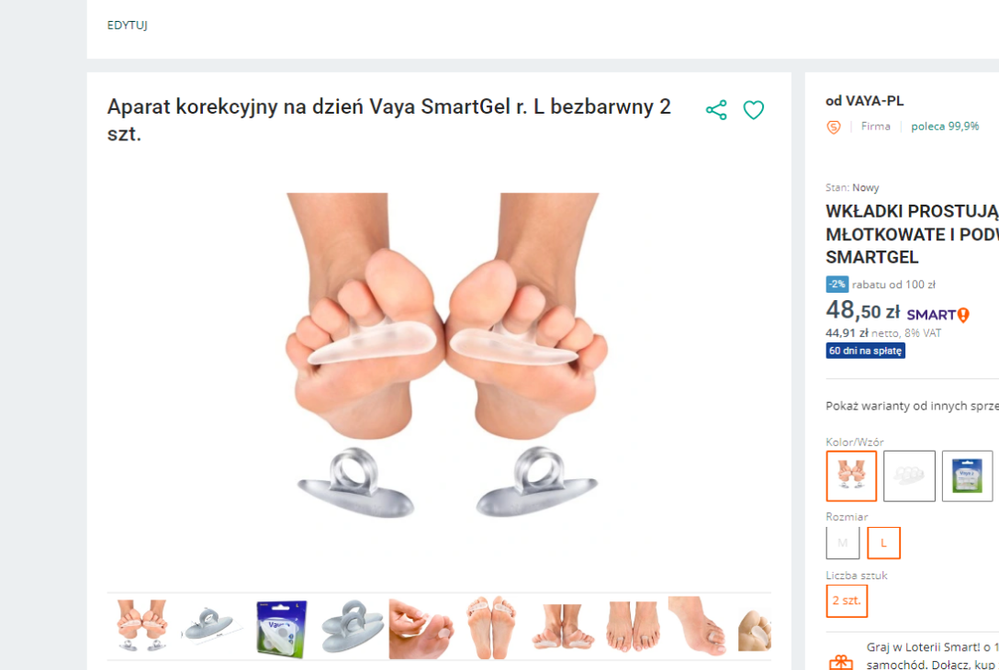The image size is (999, 670).
Task: Click the -2% rabat badge
Action: (837, 284)
